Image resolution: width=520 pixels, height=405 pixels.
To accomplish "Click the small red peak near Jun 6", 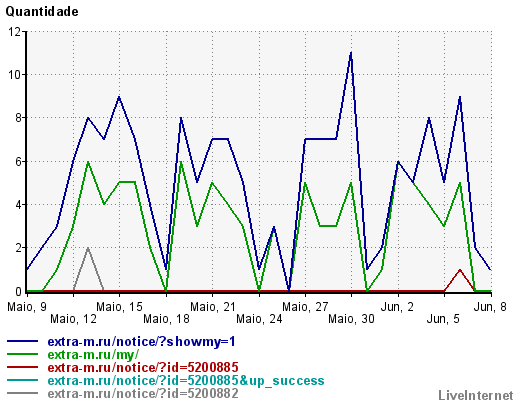I will 460,270.
